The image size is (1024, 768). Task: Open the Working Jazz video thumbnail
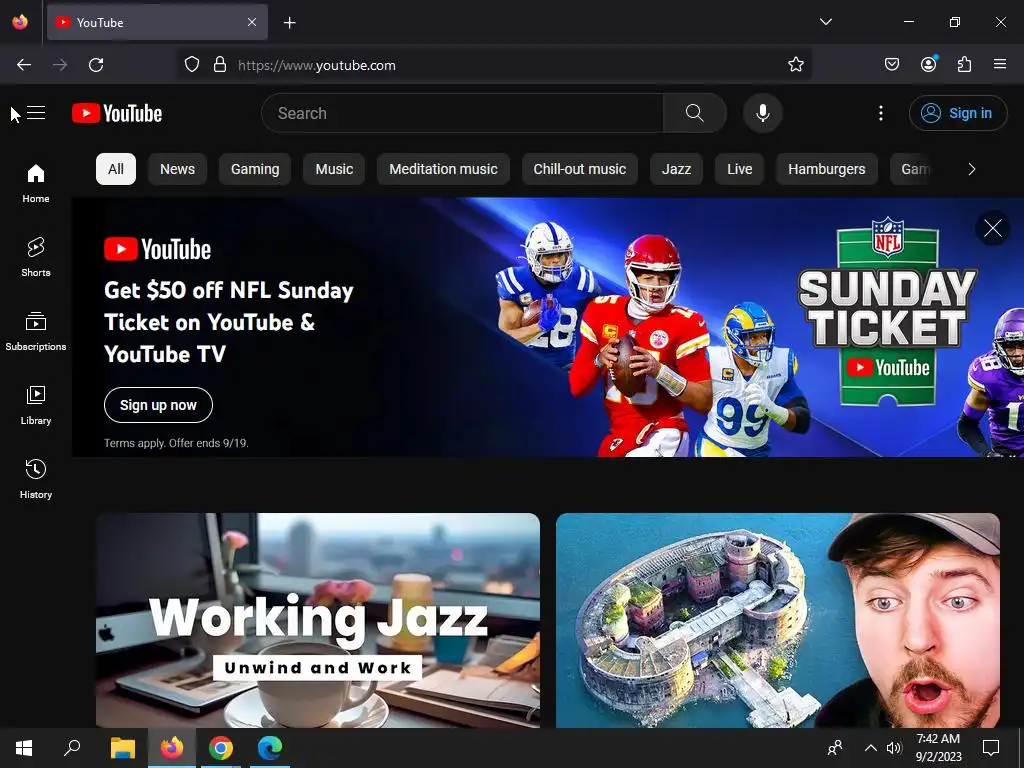318,620
